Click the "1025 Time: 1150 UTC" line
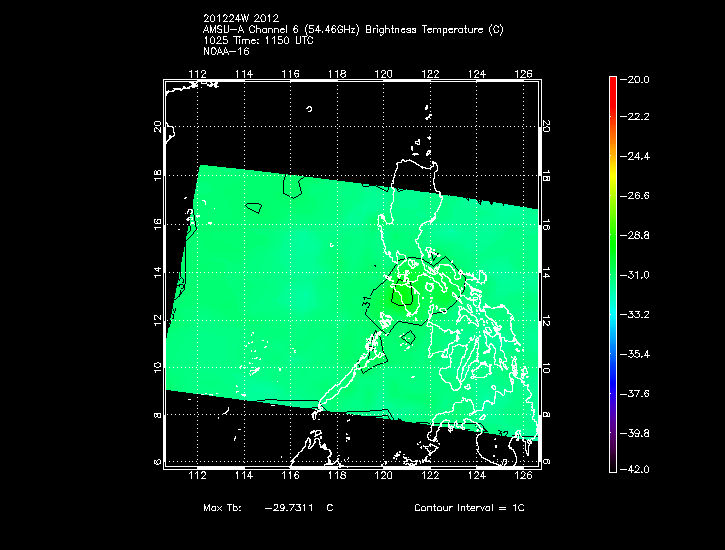The image size is (725, 550). pyautogui.click(x=258, y=41)
